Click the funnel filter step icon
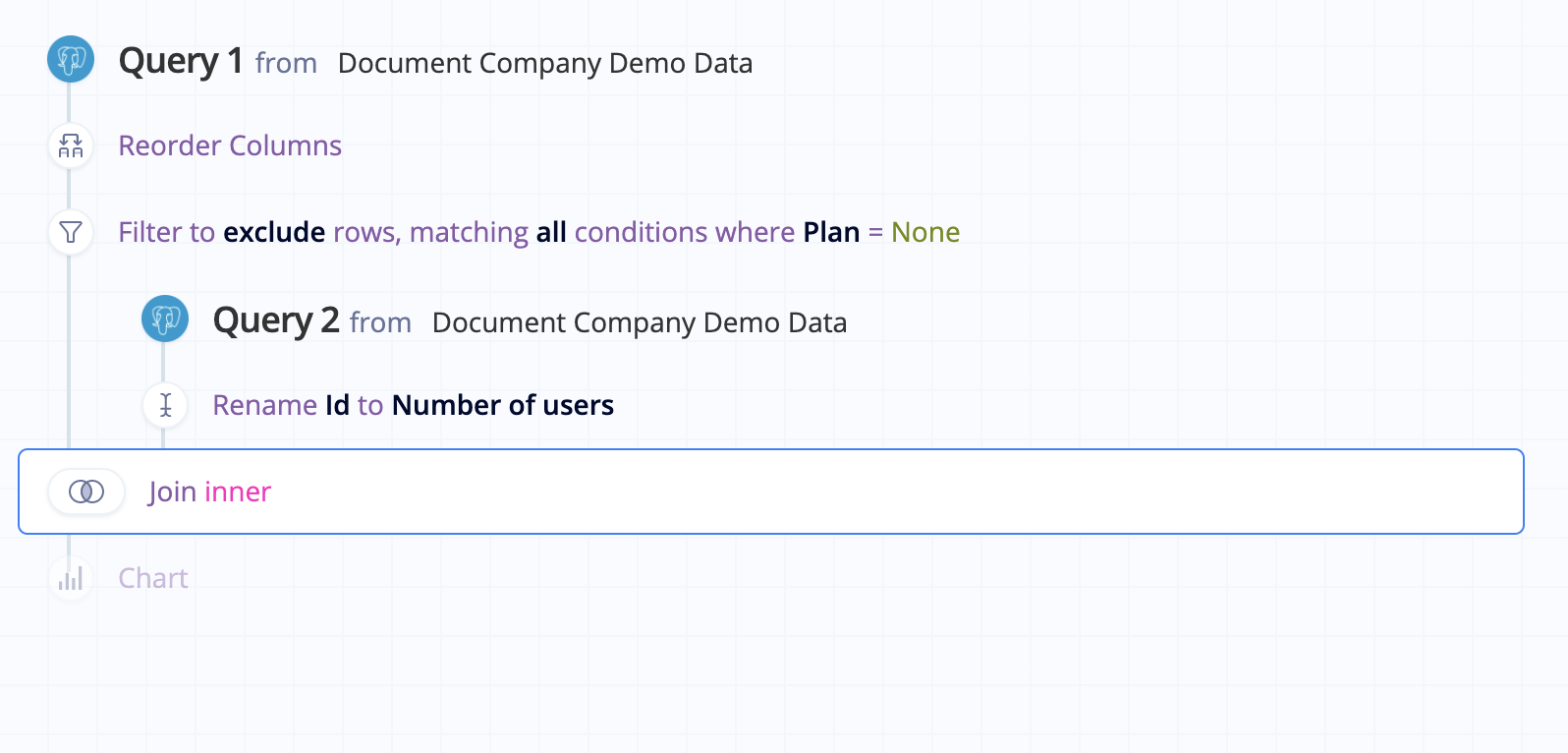This screenshot has width=1568, height=753. 71,233
